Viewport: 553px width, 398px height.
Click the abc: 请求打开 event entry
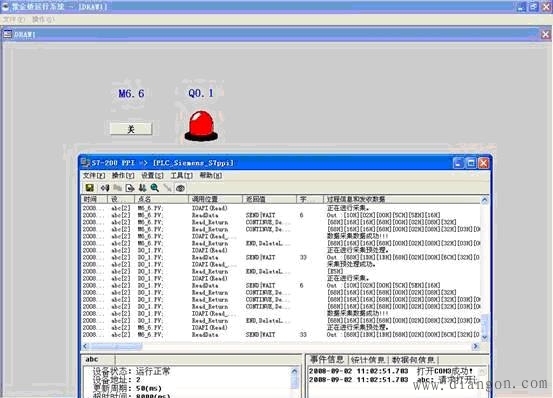pos(393,380)
